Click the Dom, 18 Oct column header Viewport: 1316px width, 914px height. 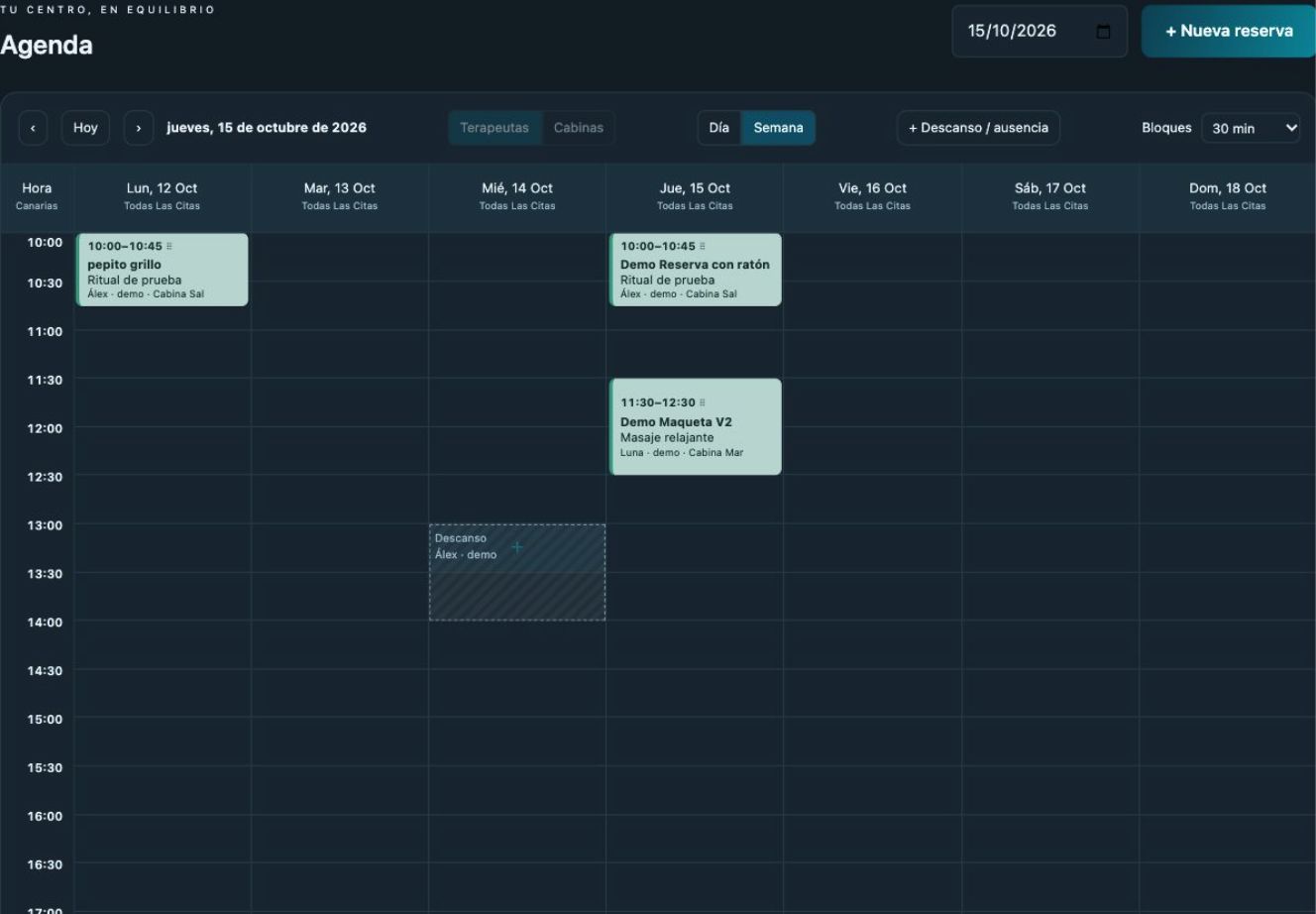click(x=1228, y=196)
